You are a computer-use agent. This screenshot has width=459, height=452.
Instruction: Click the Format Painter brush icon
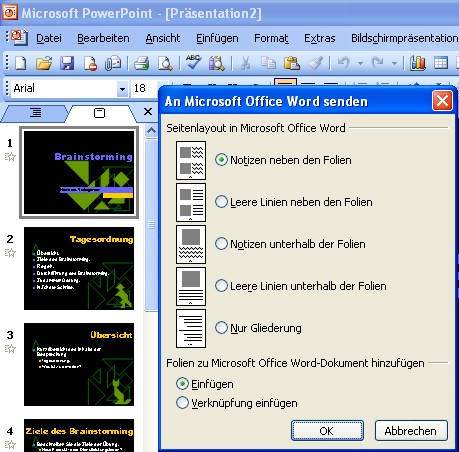click(315, 63)
